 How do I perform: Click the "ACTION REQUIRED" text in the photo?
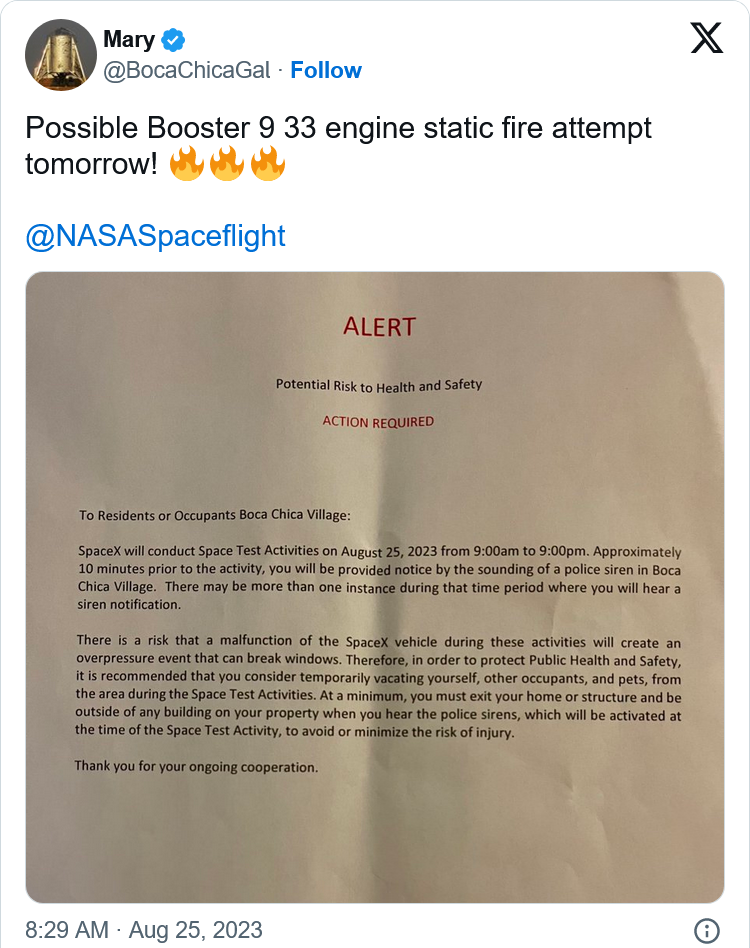coord(378,421)
